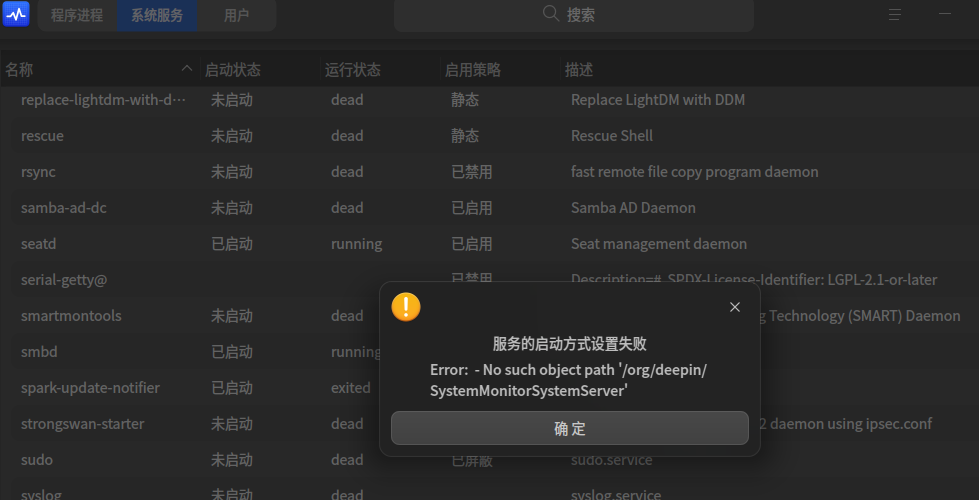Click the 已禁用 policy for rsync
Image resolution: width=979 pixels, height=500 pixels.
tap(471, 172)
